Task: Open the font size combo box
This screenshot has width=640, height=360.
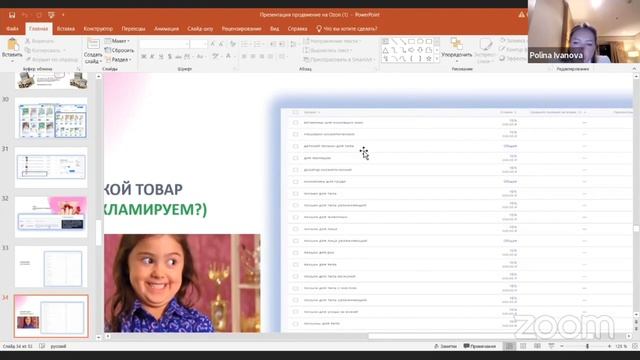Action: [x=199, y=44]
